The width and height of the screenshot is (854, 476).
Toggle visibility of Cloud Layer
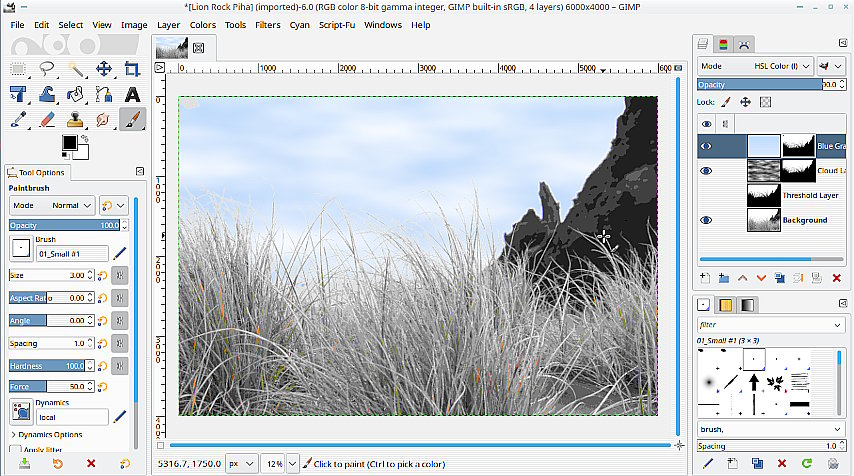pos(706,170)
